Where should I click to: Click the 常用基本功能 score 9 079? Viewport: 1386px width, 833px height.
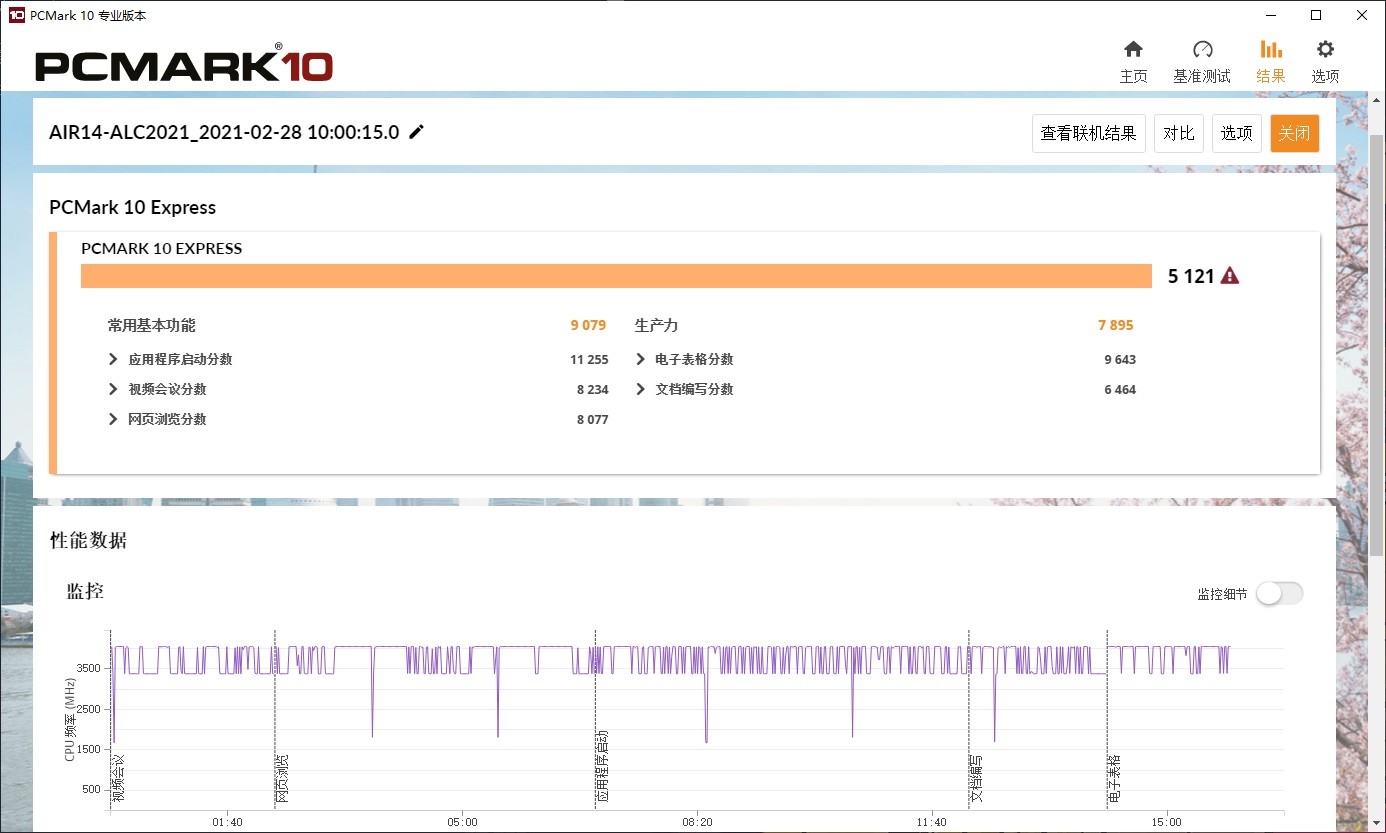(x=589, y=325)
